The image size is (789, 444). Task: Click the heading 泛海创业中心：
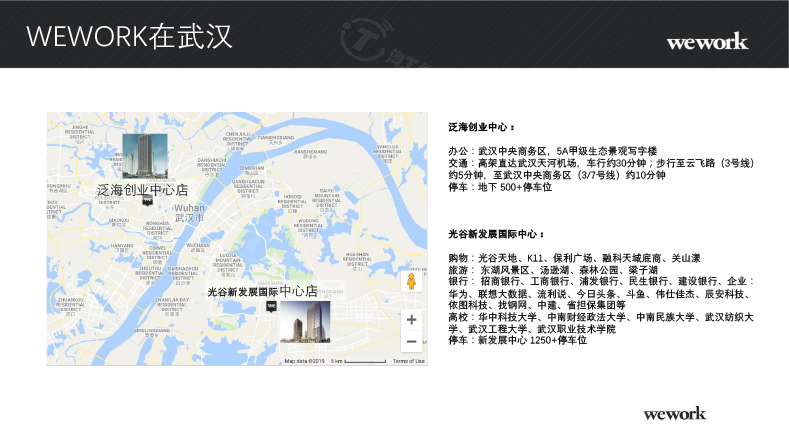coord(482,127)
